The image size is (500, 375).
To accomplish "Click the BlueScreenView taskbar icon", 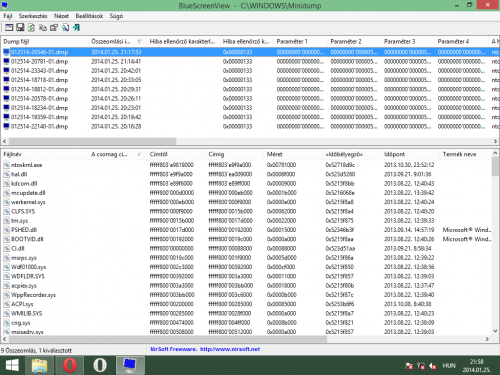I will (x=130, y=365).
